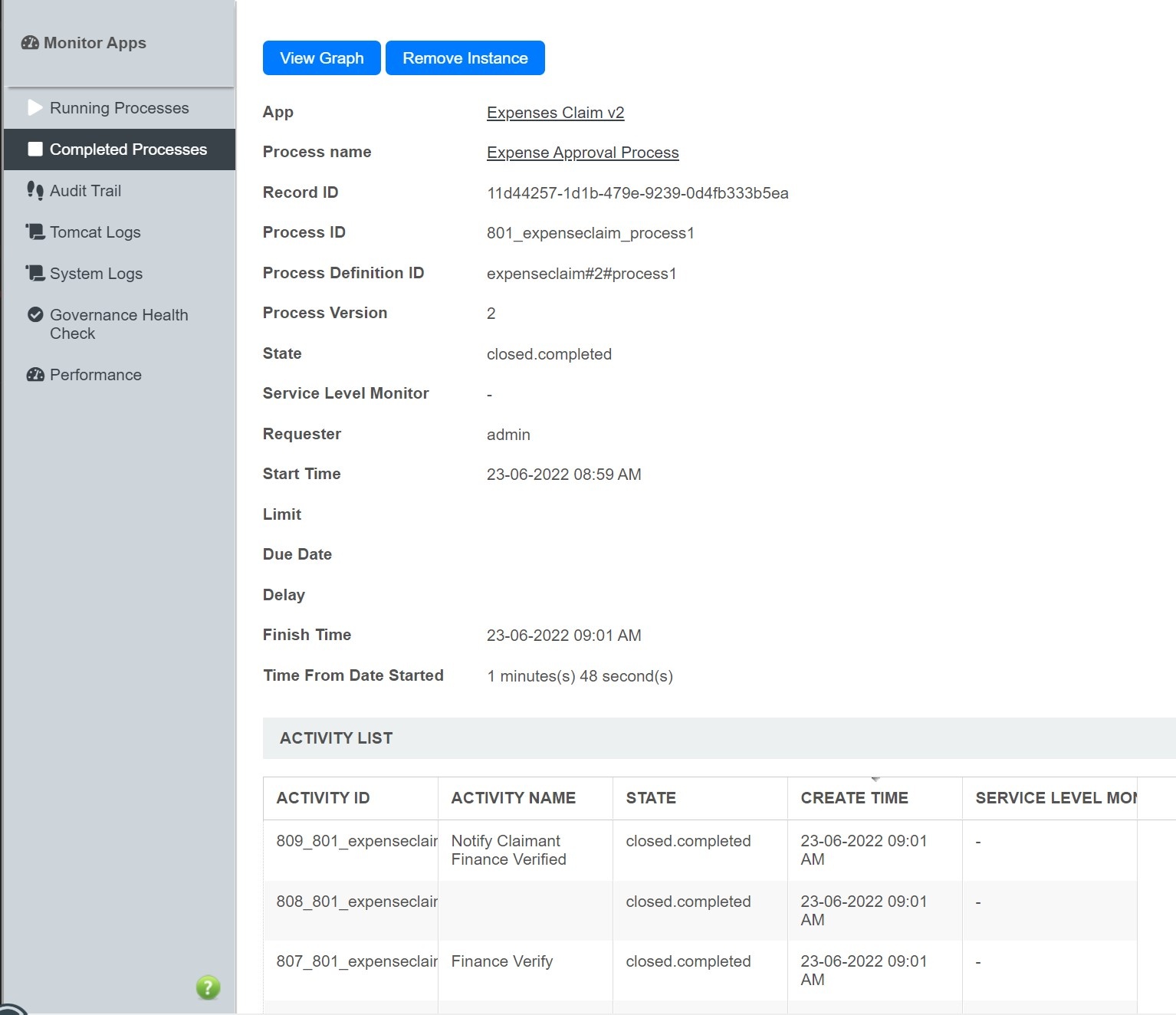The height and width of the screenshot is (1015, 1176).
Task: Sort by Create Time column header
Action: point(854,798)
